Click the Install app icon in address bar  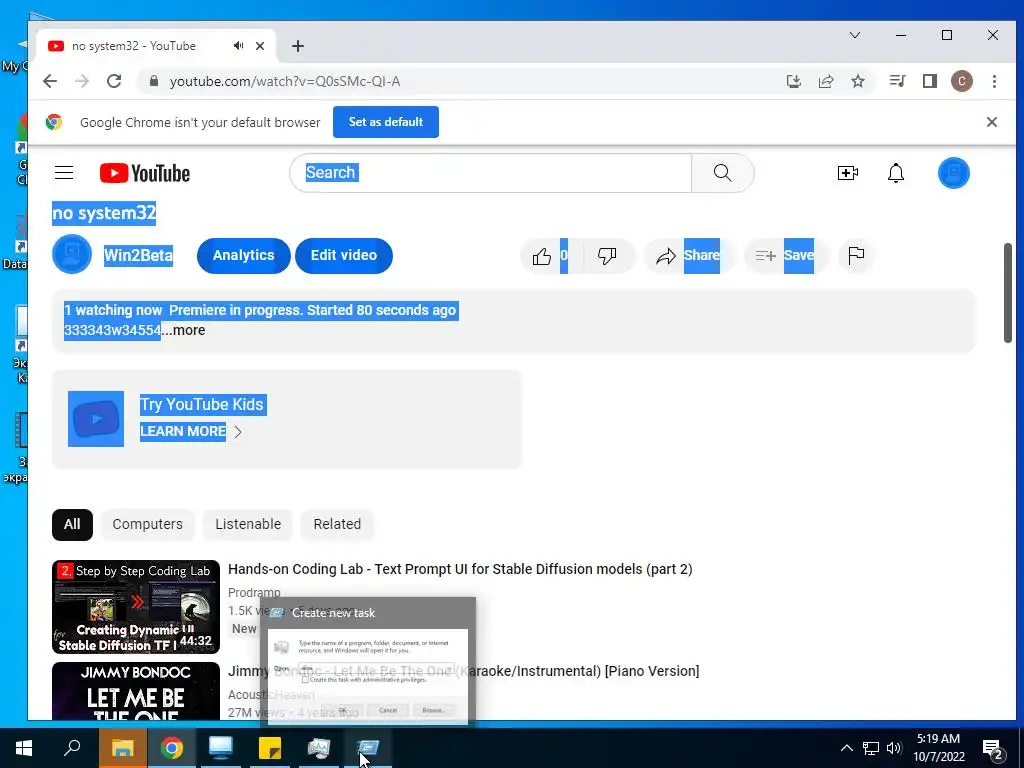click(793, 81)
